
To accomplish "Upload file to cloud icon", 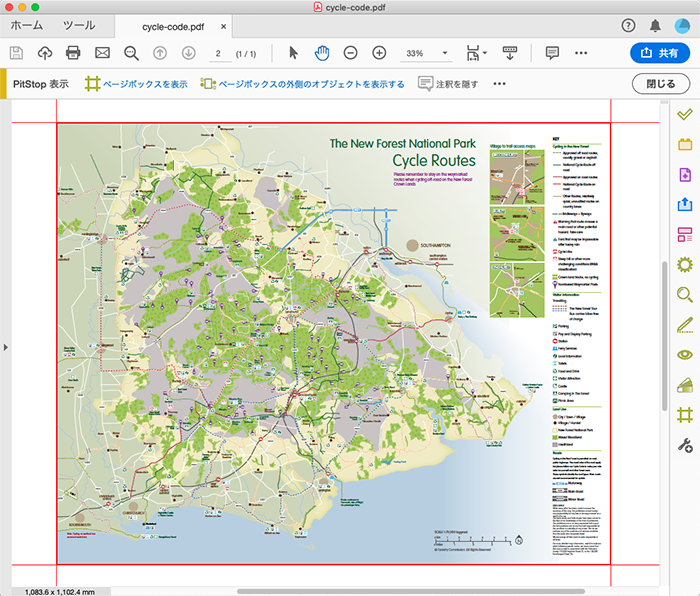I will [x=45, y=53].
